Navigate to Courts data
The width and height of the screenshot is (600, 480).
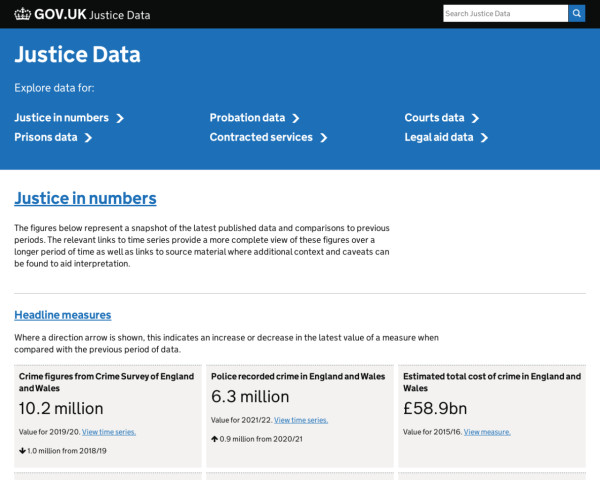434,118
